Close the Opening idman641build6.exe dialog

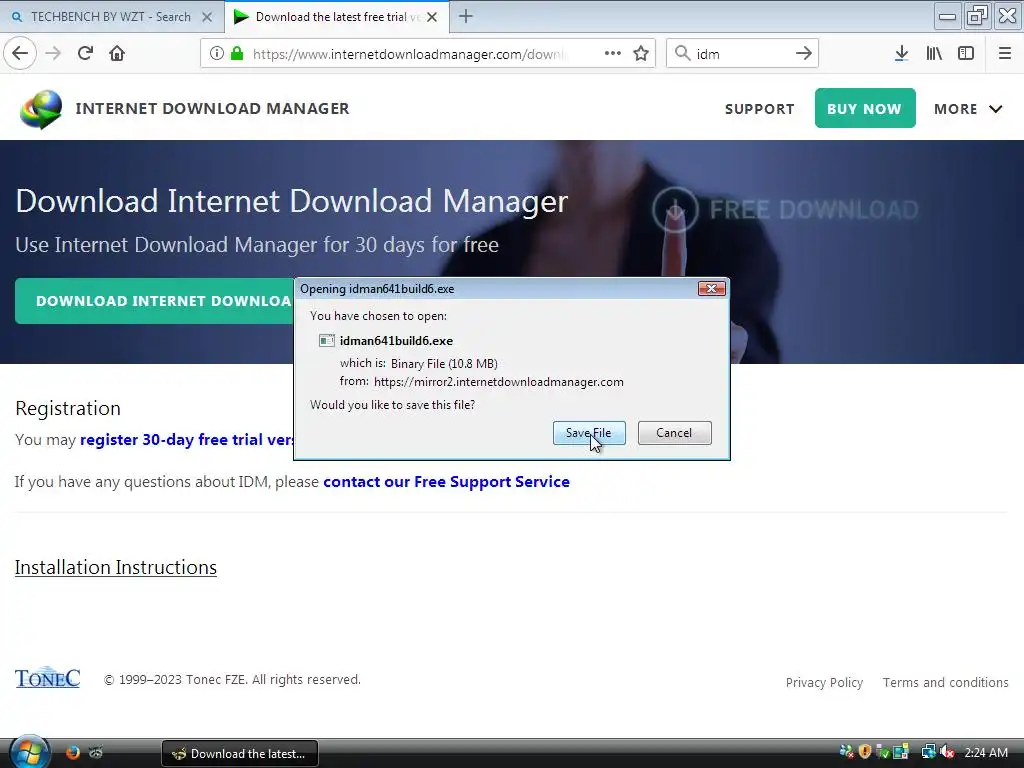(712, 289)
